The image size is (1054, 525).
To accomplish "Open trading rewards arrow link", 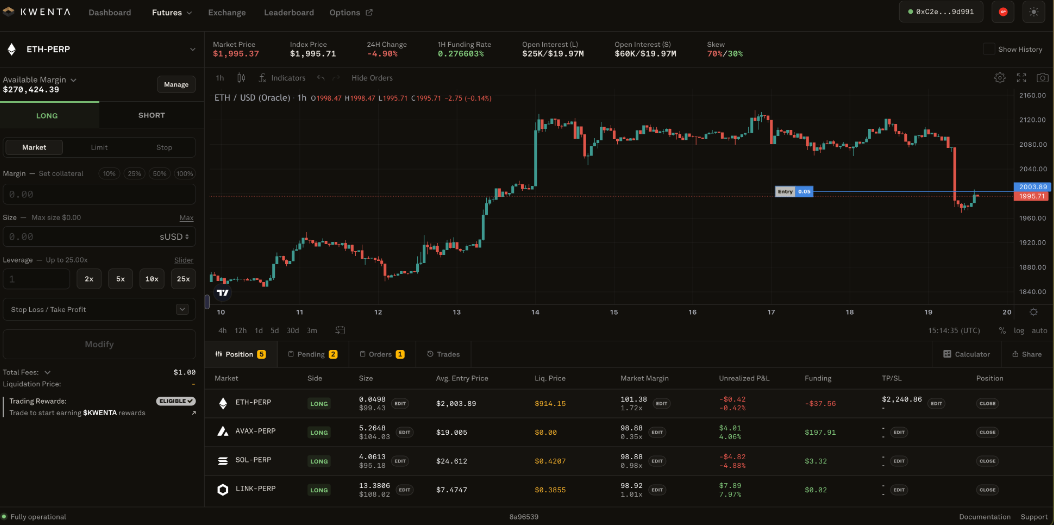I will [x=194, y=413].
